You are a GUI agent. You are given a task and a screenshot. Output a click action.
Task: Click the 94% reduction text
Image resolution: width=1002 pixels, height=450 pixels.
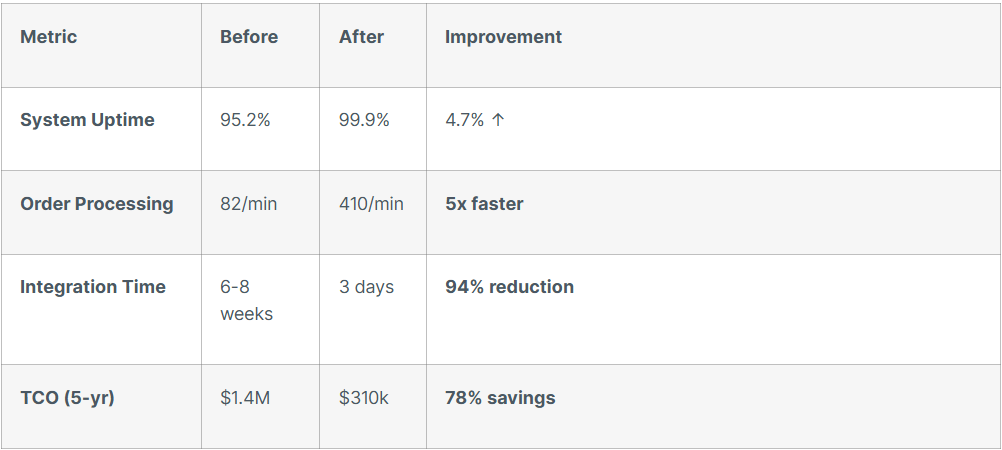pyautogui.click(x=509, y=287)
